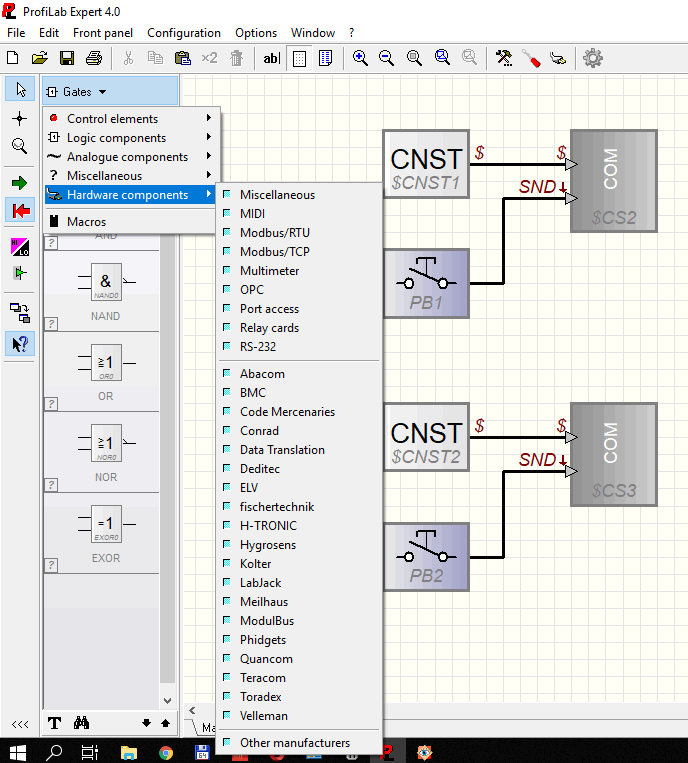Click the '<<<' collapse panel button

(x=19, y=723)
